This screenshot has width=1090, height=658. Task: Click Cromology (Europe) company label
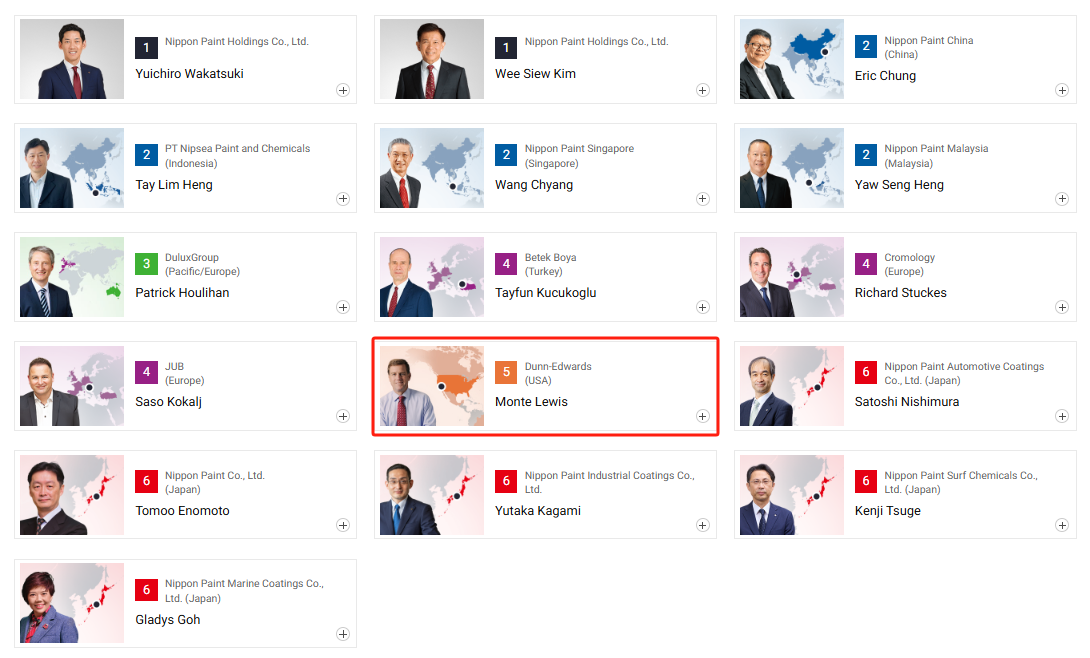[909, 264]
